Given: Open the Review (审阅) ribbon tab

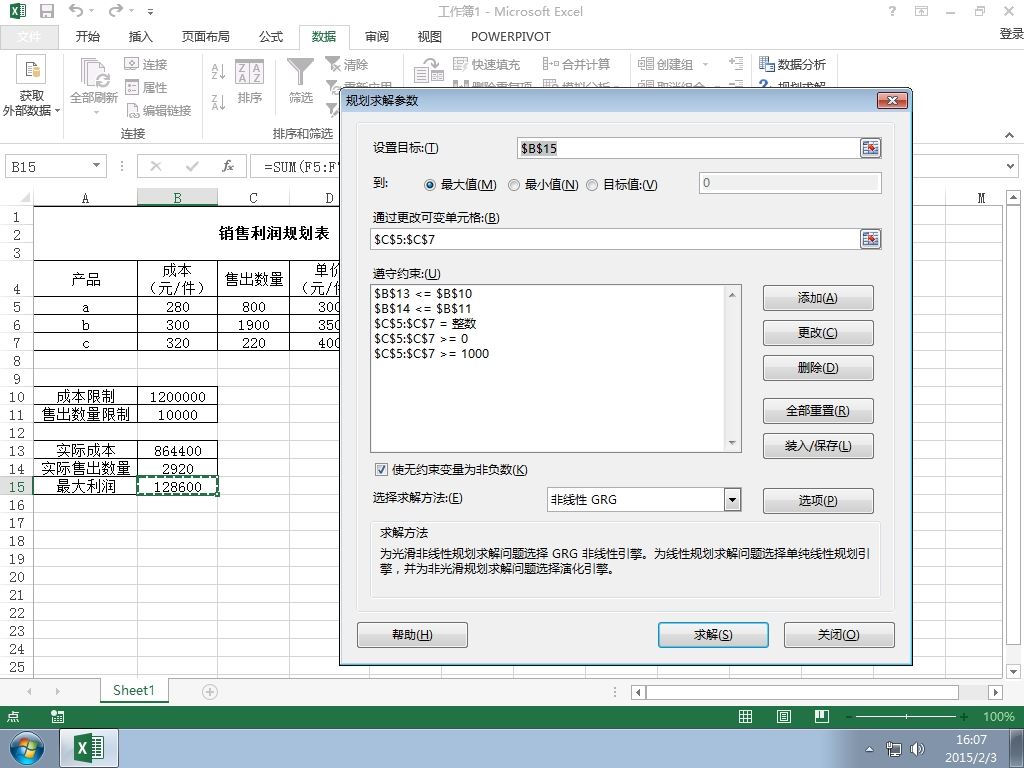Looking at the screenshot, I should (x=377, y=37).
